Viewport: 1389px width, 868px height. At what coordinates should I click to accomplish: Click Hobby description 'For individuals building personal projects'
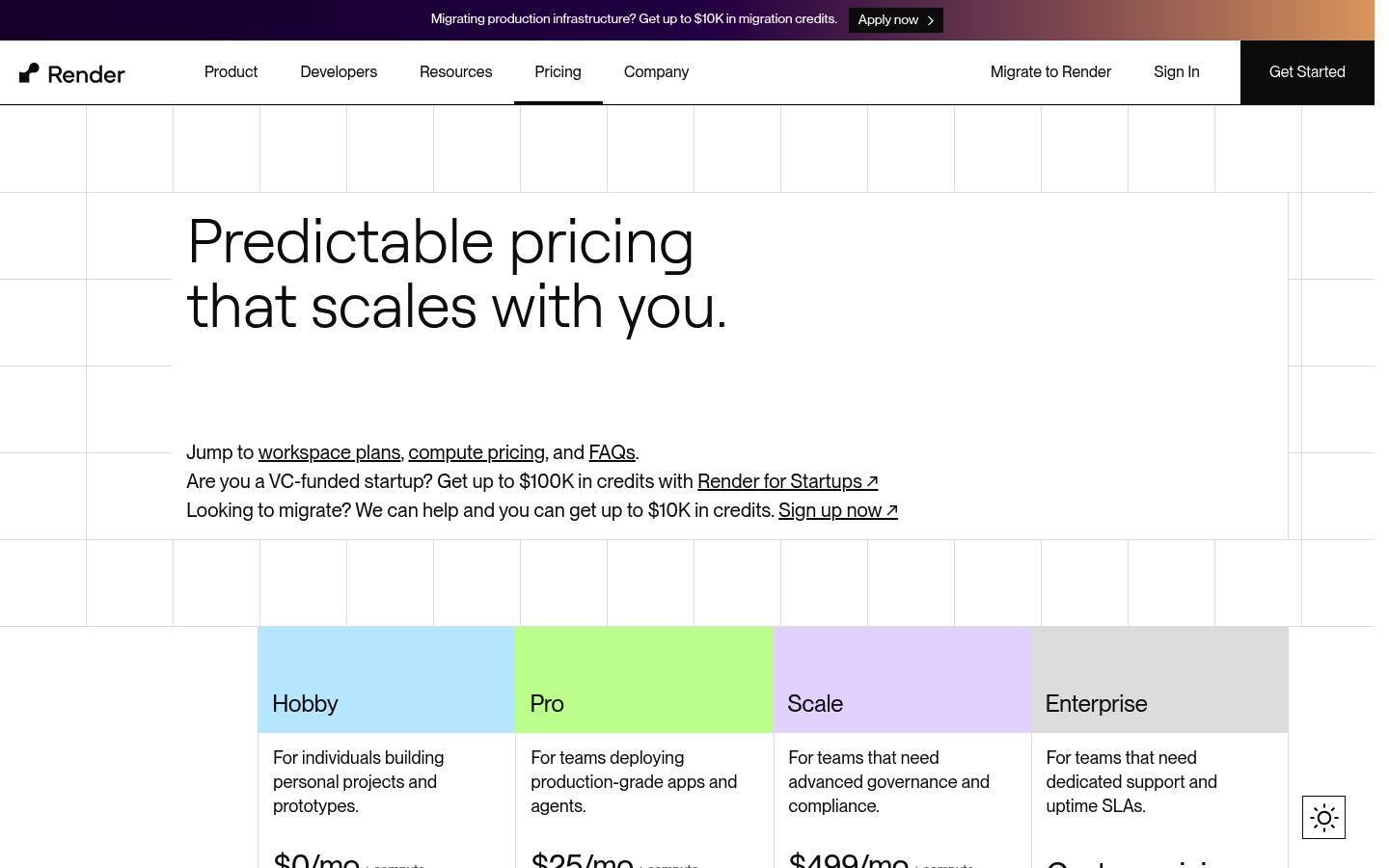(x=359, y=782)
